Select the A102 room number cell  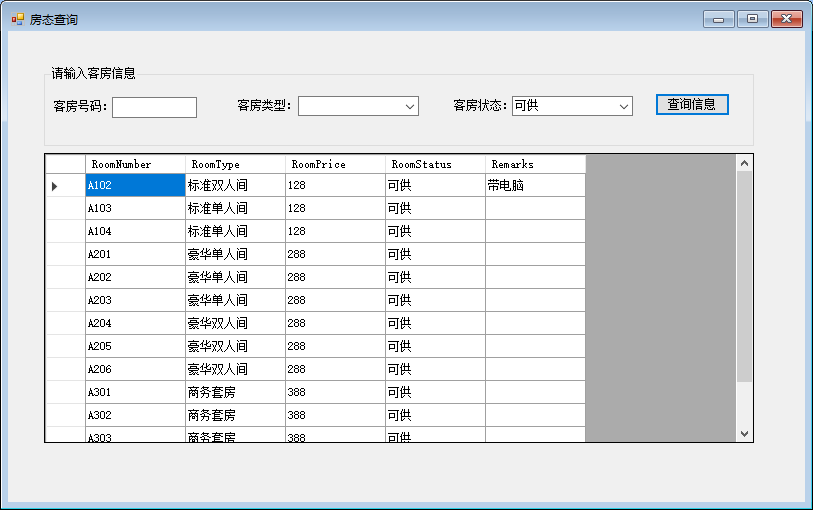pos(135,185)
